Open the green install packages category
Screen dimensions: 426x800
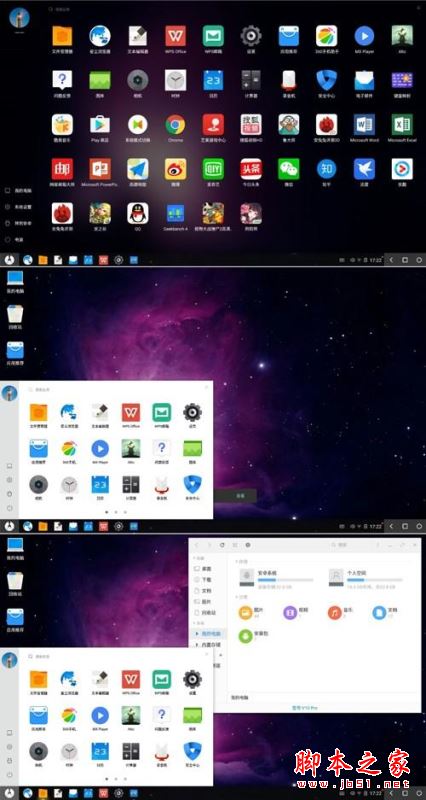(245, 636)
